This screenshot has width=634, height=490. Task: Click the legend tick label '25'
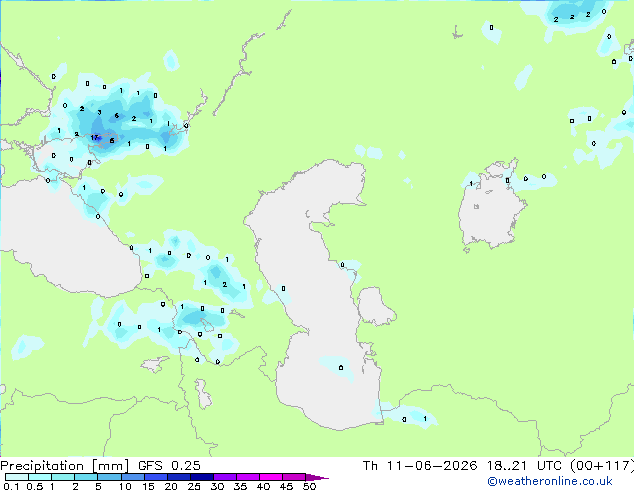pos(194,486)
